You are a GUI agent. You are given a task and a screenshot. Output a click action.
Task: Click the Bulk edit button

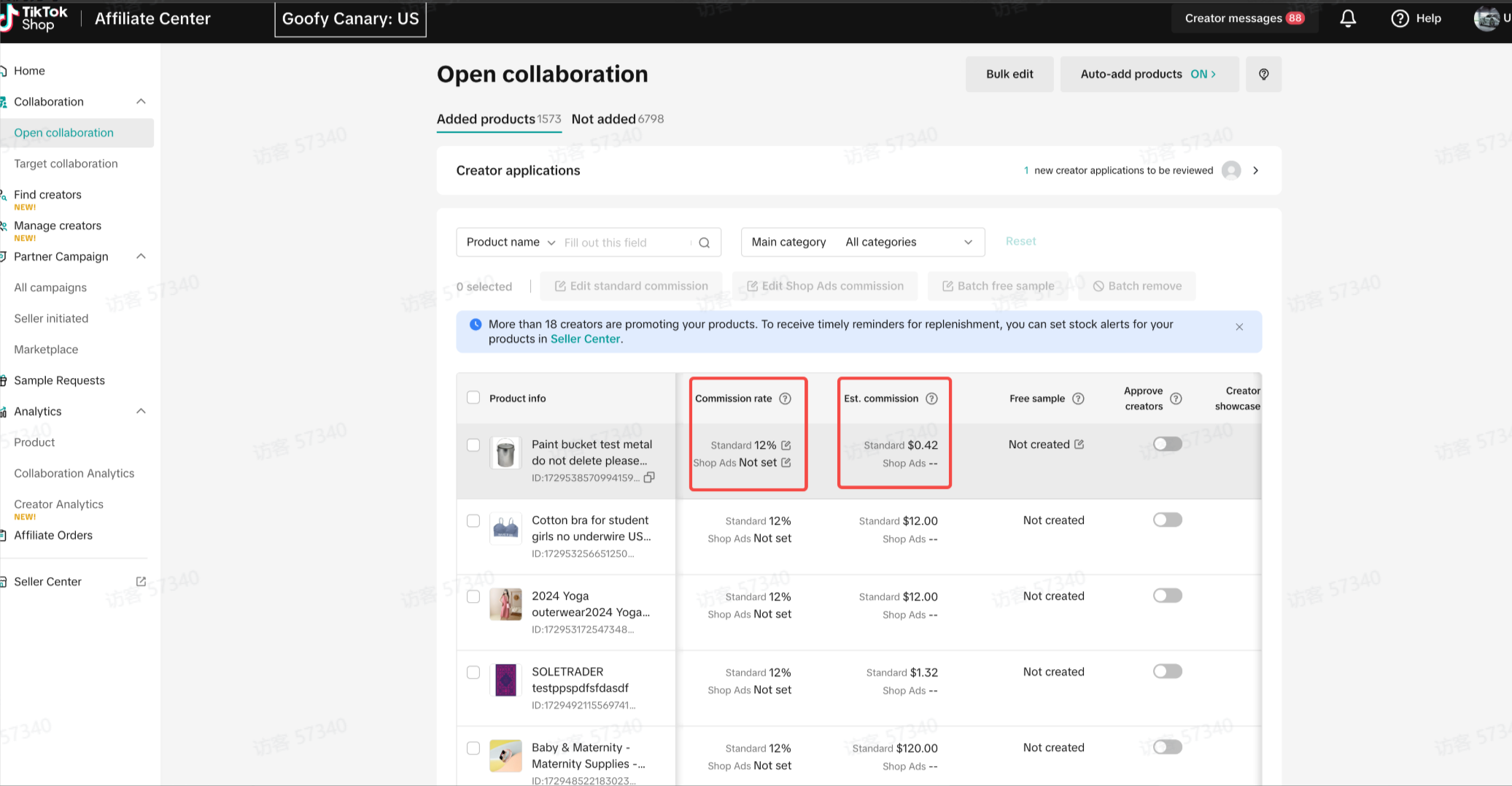(x=1009, y=74)
